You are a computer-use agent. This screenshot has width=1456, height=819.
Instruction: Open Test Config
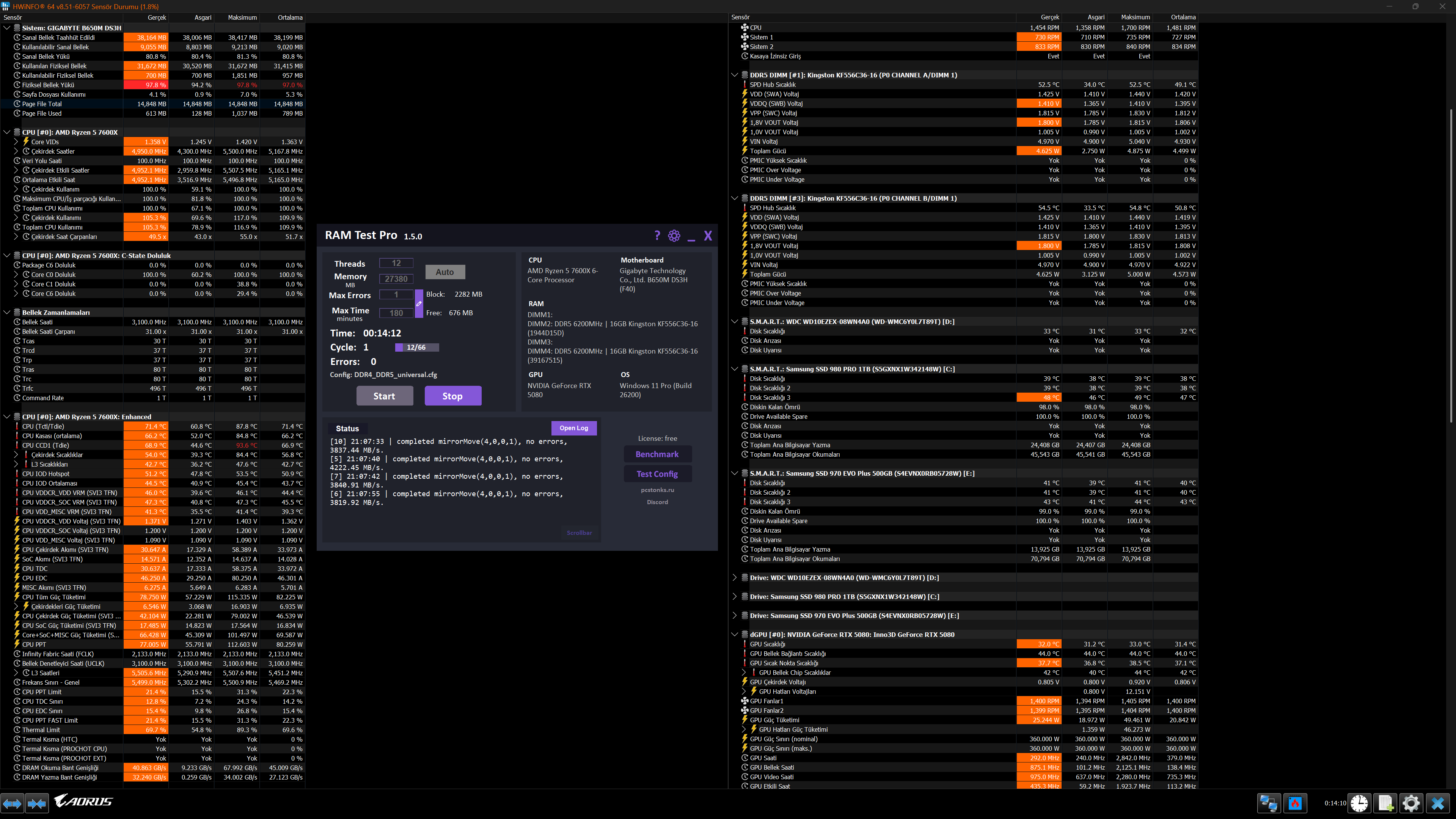pyautogui.click(x=657, y=474)
